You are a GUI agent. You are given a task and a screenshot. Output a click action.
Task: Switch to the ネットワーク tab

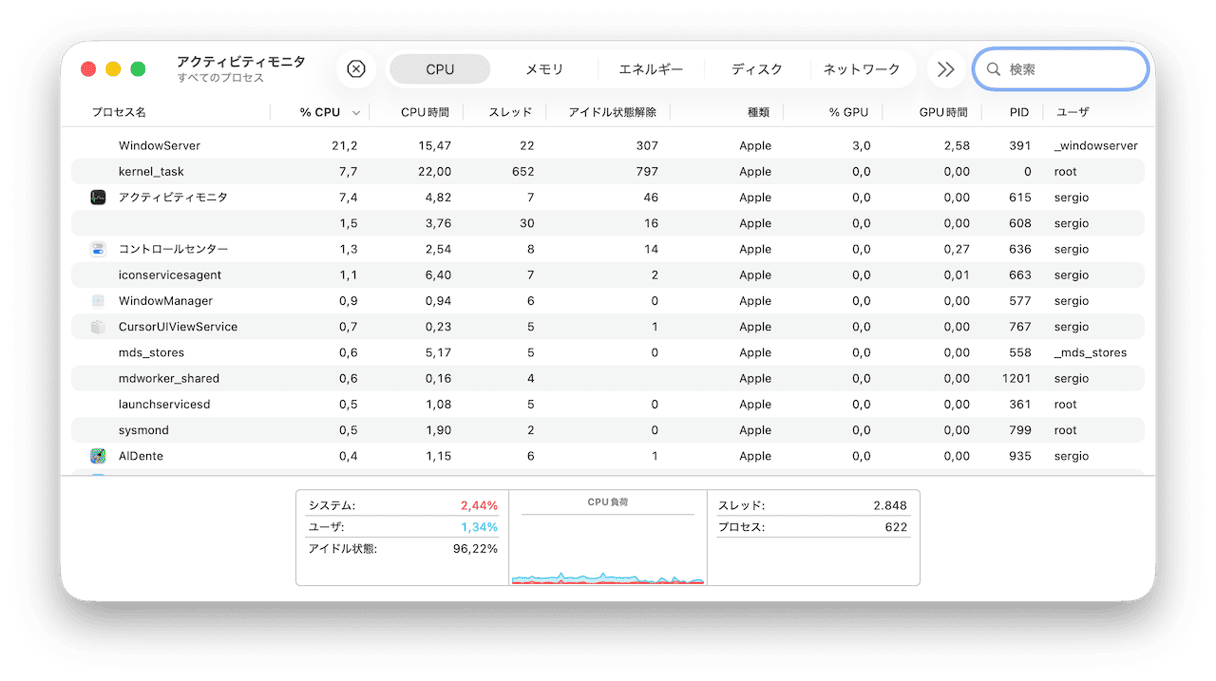(x=861, y=70)
